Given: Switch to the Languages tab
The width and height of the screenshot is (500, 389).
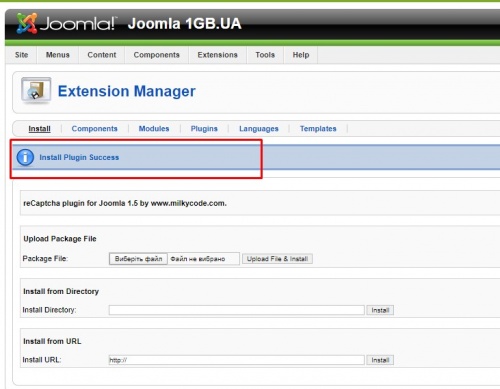Looking at the screenshot, I should pyautogui.click(x=259, y=129).
